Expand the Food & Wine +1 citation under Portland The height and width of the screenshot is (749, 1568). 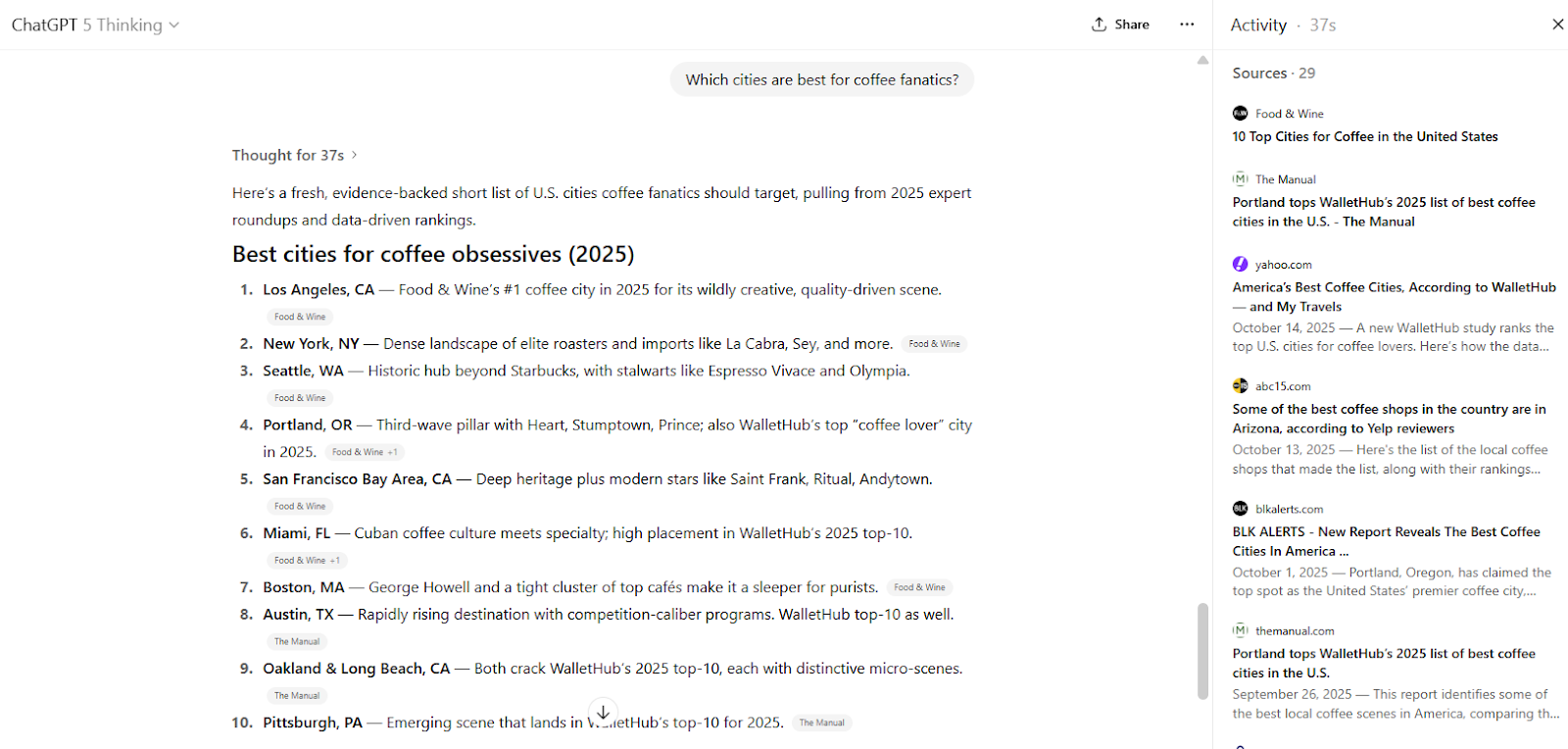tap(365, 452)
